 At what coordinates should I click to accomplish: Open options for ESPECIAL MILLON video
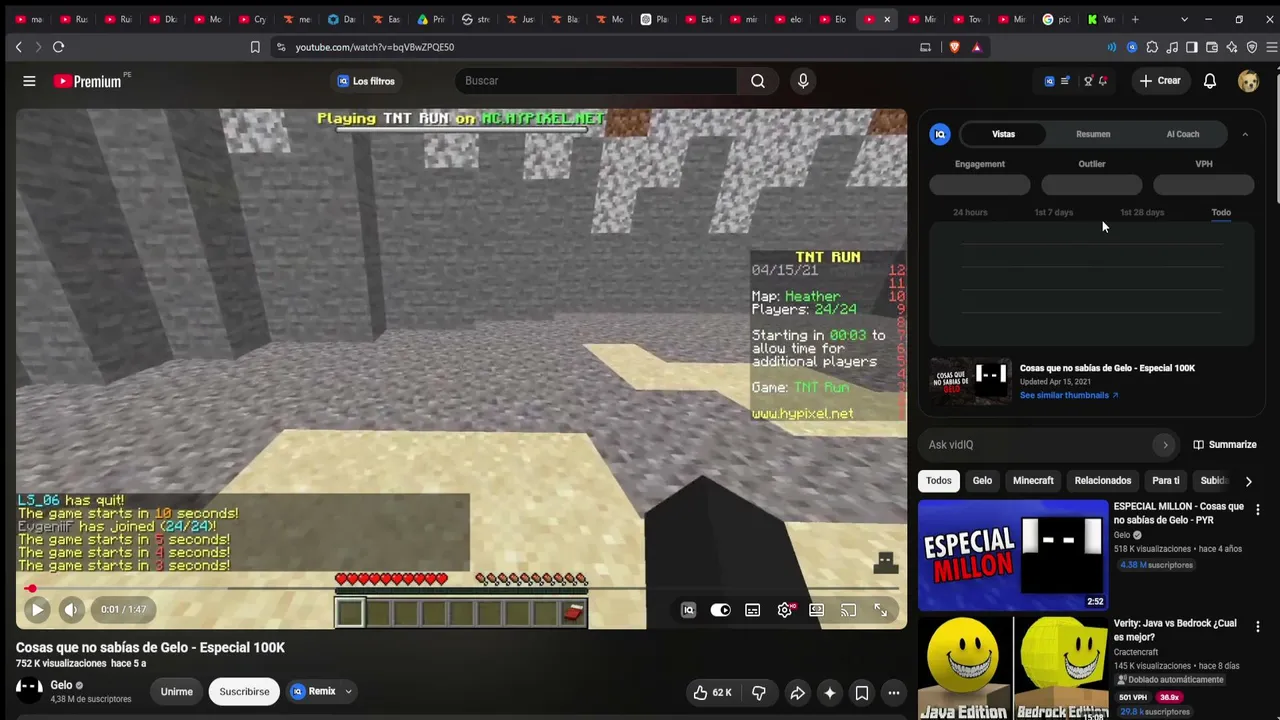(x=1258, y=510)
